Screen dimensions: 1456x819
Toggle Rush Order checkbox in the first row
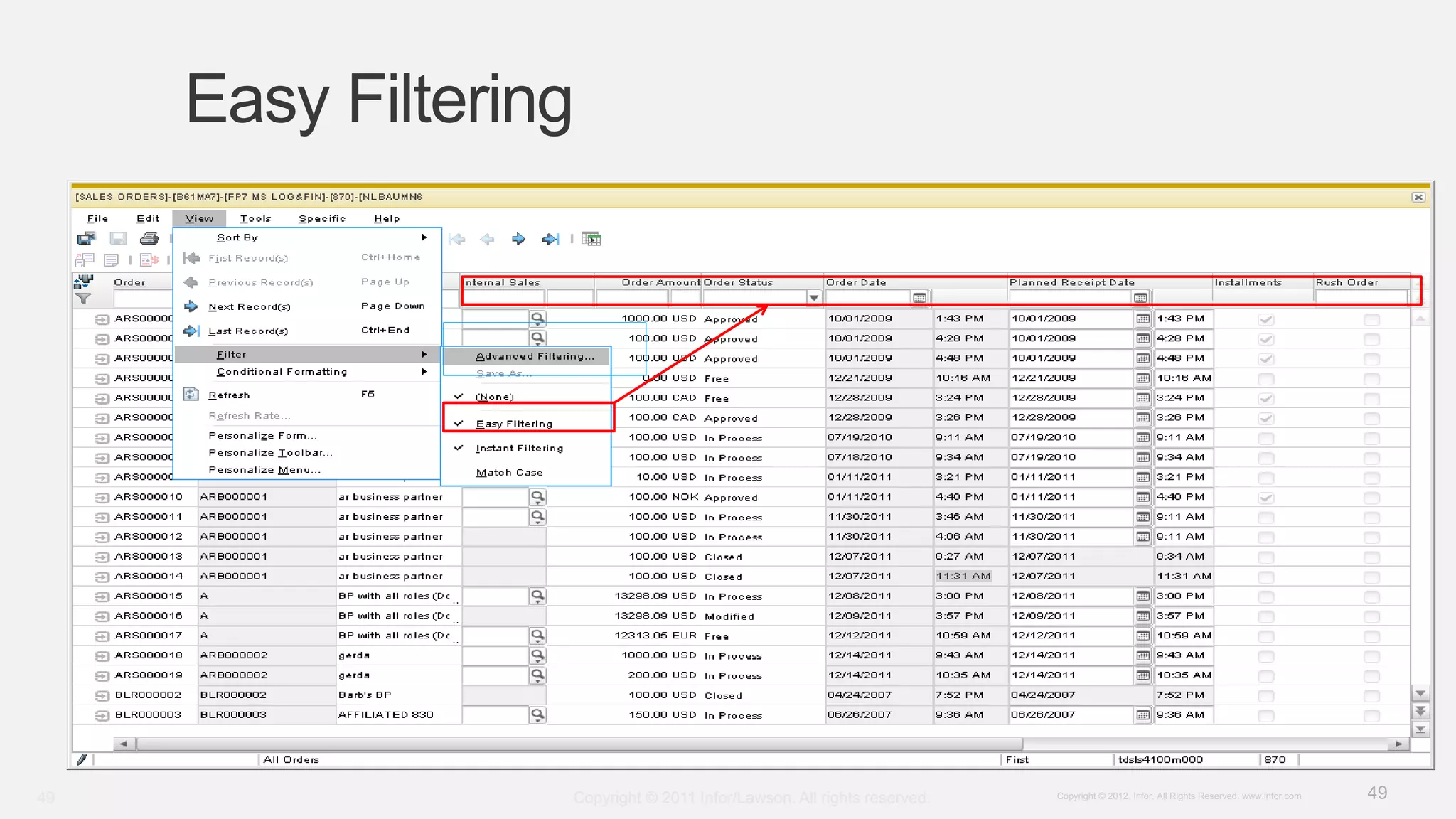tap(1371, 319)
